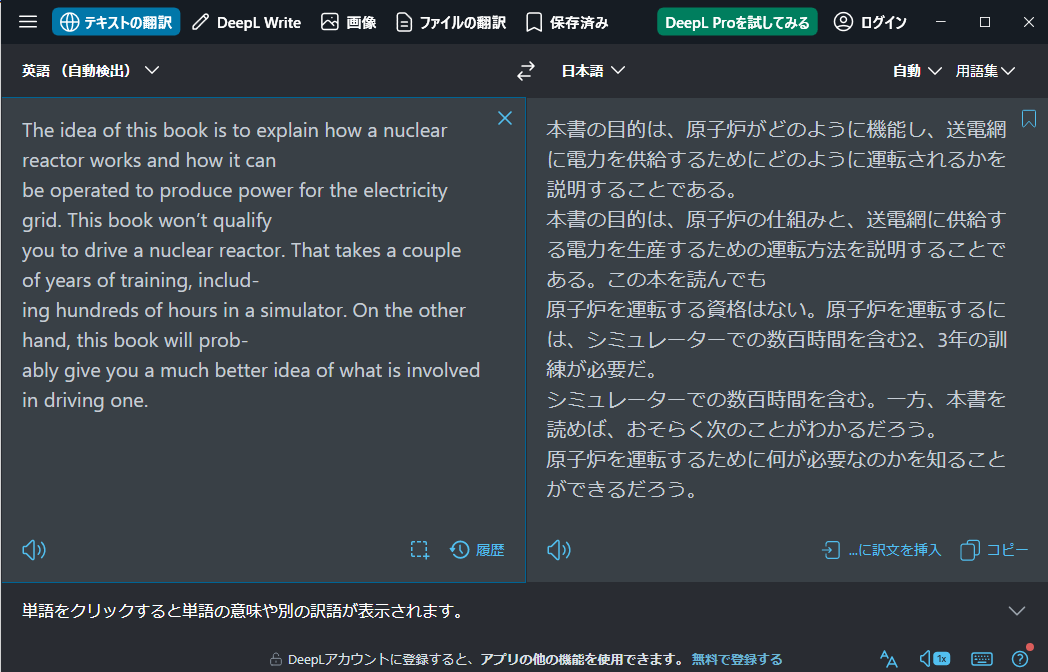Open the hamburger menu

click(x=28, y=22)
